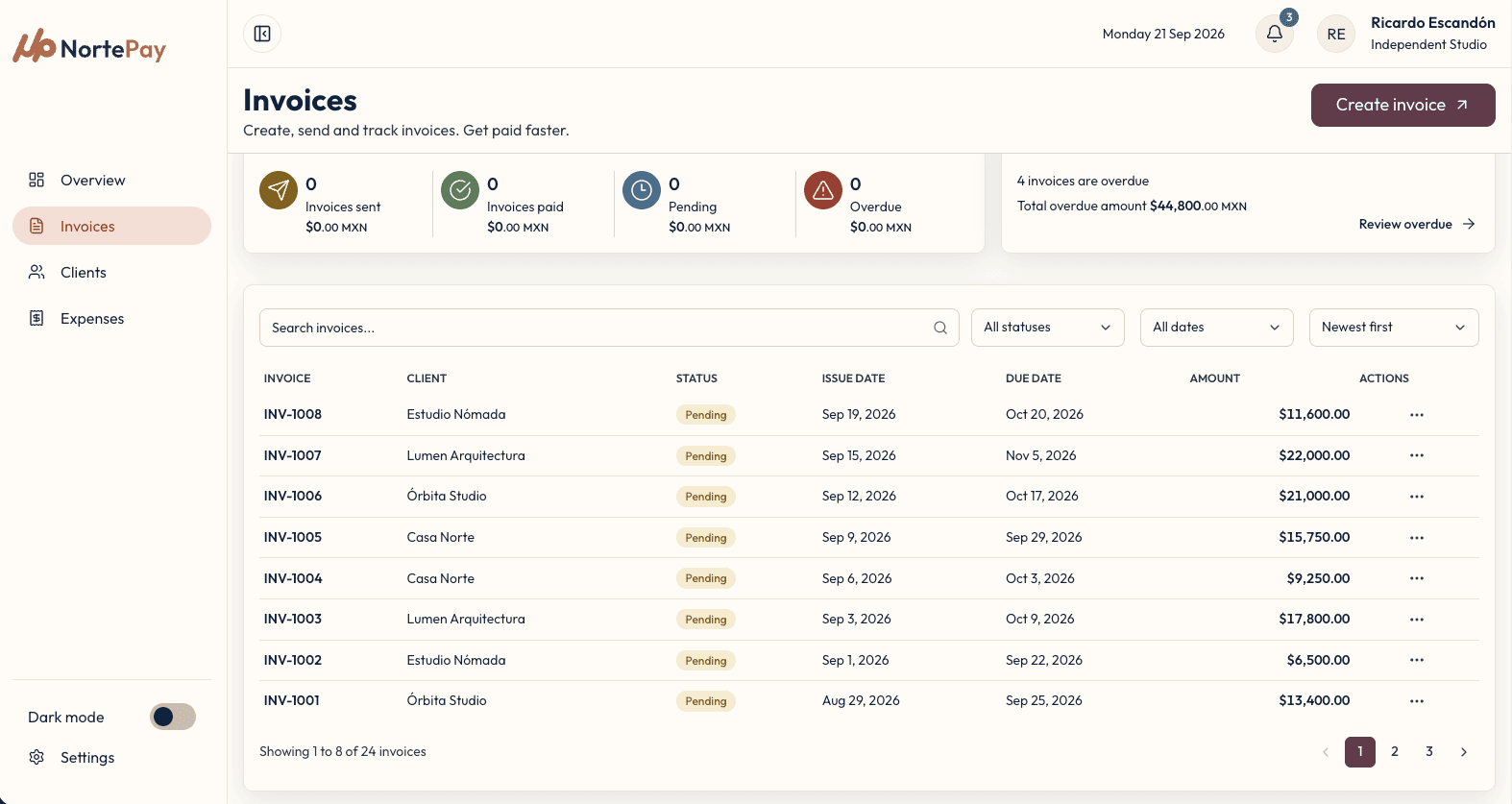This screenshot has width=1512, height=804.
Task: Click Lumen Arquitectura in INV-1007 row
Action: 466,455
